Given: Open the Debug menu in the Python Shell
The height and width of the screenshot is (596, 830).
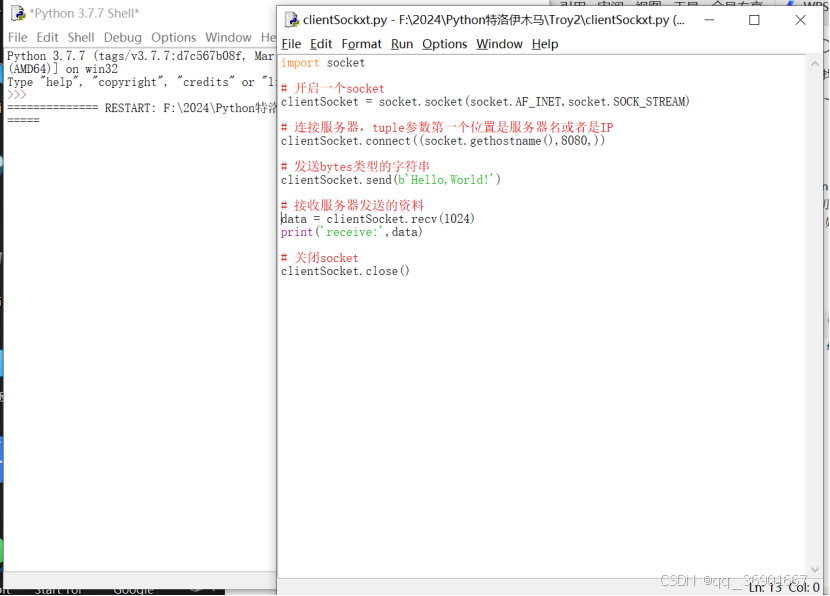Looking at the screenshot, I should pyautogui.click(x=122, y=37).
